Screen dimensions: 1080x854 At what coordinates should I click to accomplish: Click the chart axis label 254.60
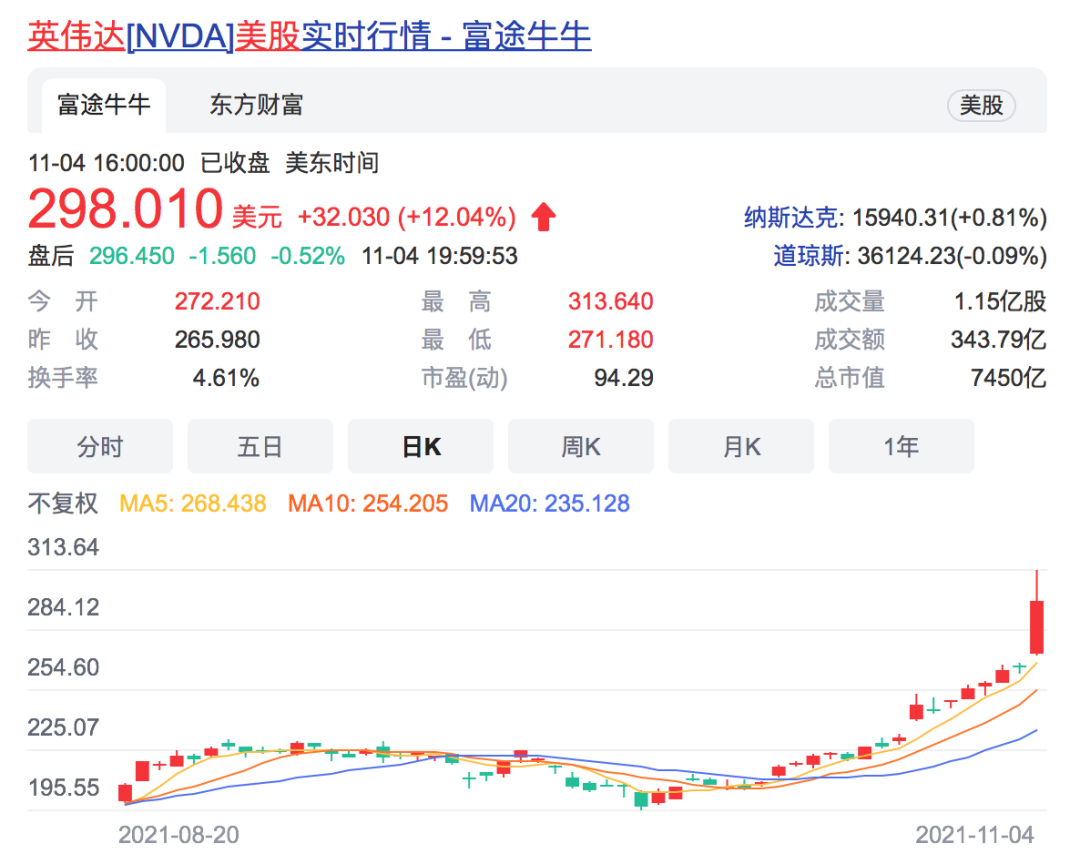63,667
